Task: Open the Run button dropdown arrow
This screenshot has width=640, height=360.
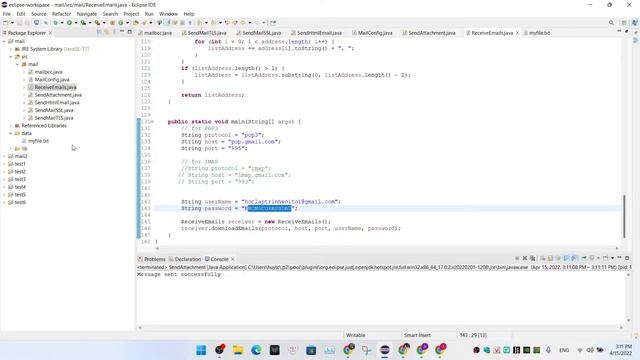Action: pos(76,23)
